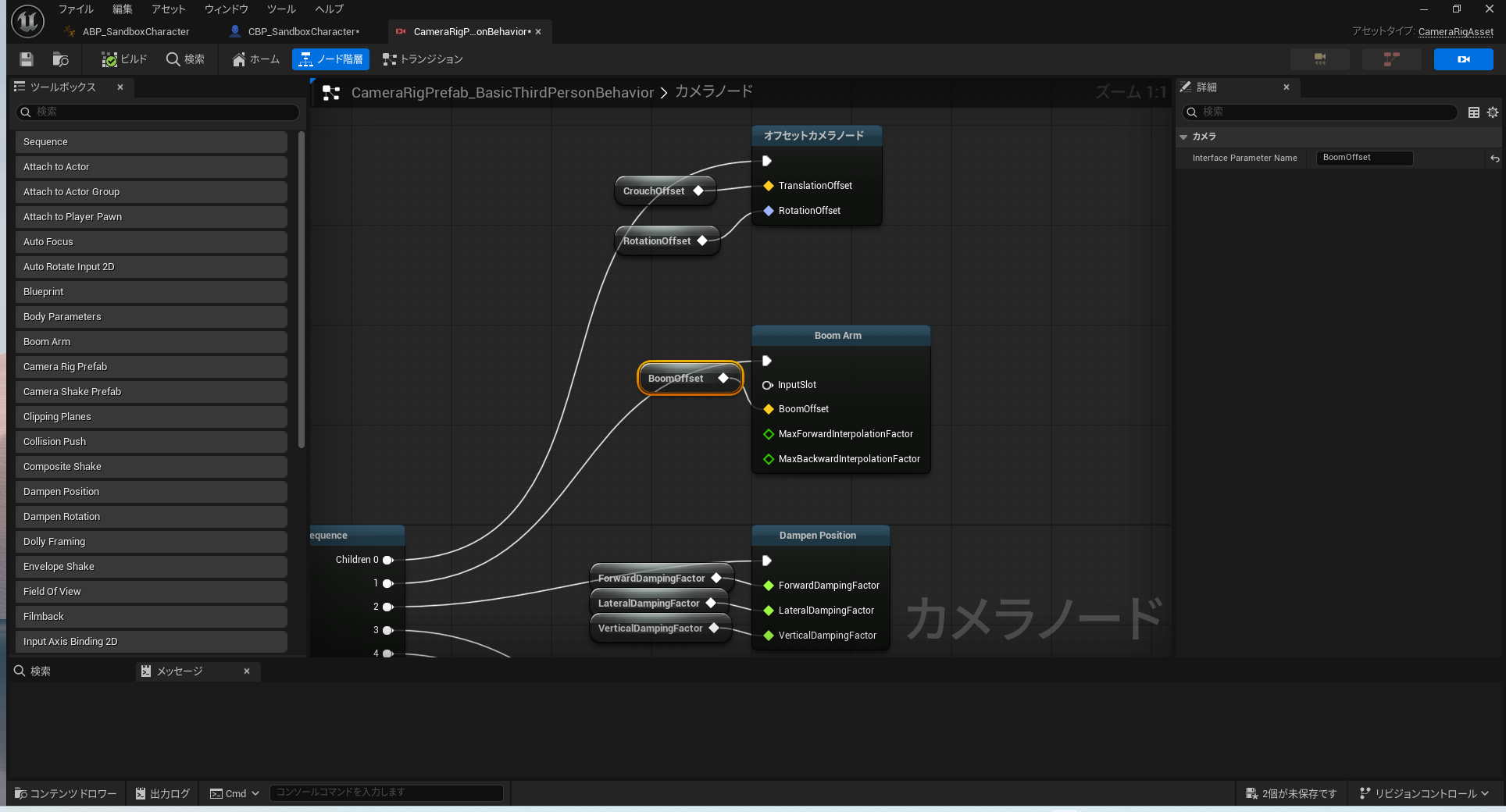This screenshot has height=812, width=1506.
Task: Switch to トランジション transitions view
Action: 423,59
